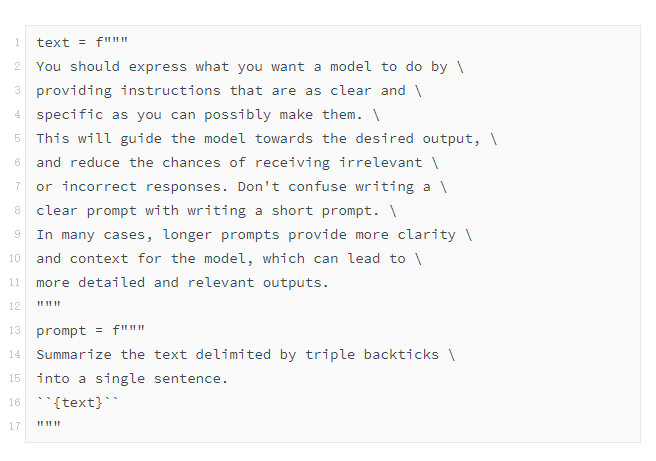This screenshot has width=656, height=461.
Task: Click the text variable name on line 1
Action: click(x=53, y=43)
